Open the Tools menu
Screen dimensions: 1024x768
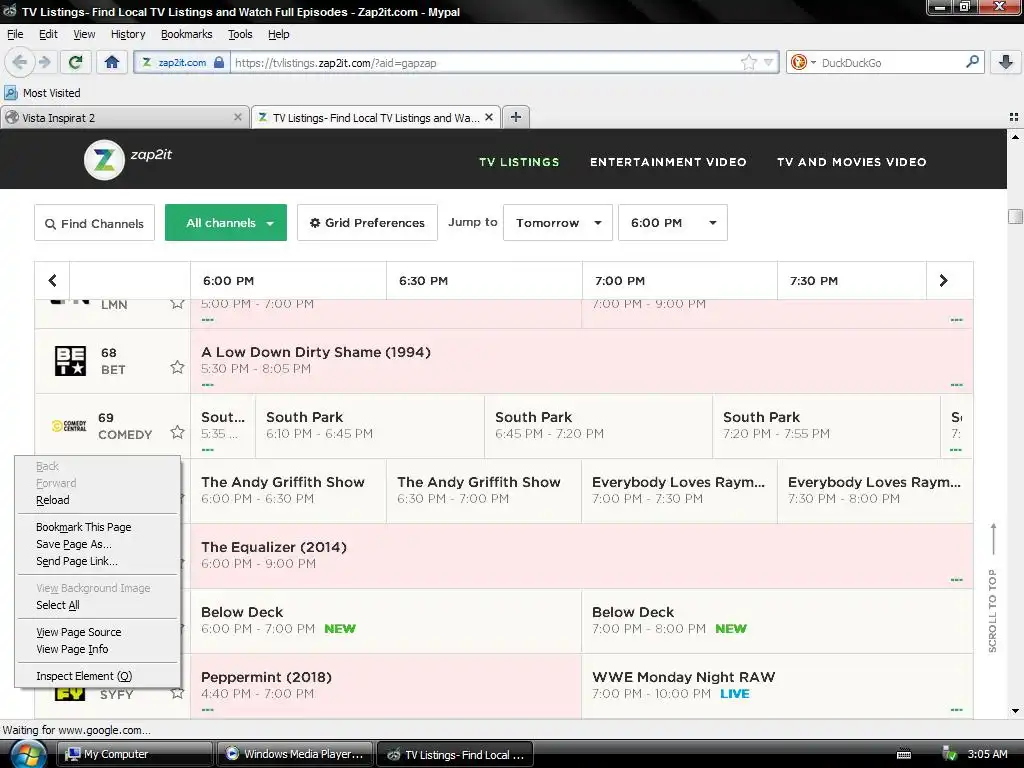240,34
